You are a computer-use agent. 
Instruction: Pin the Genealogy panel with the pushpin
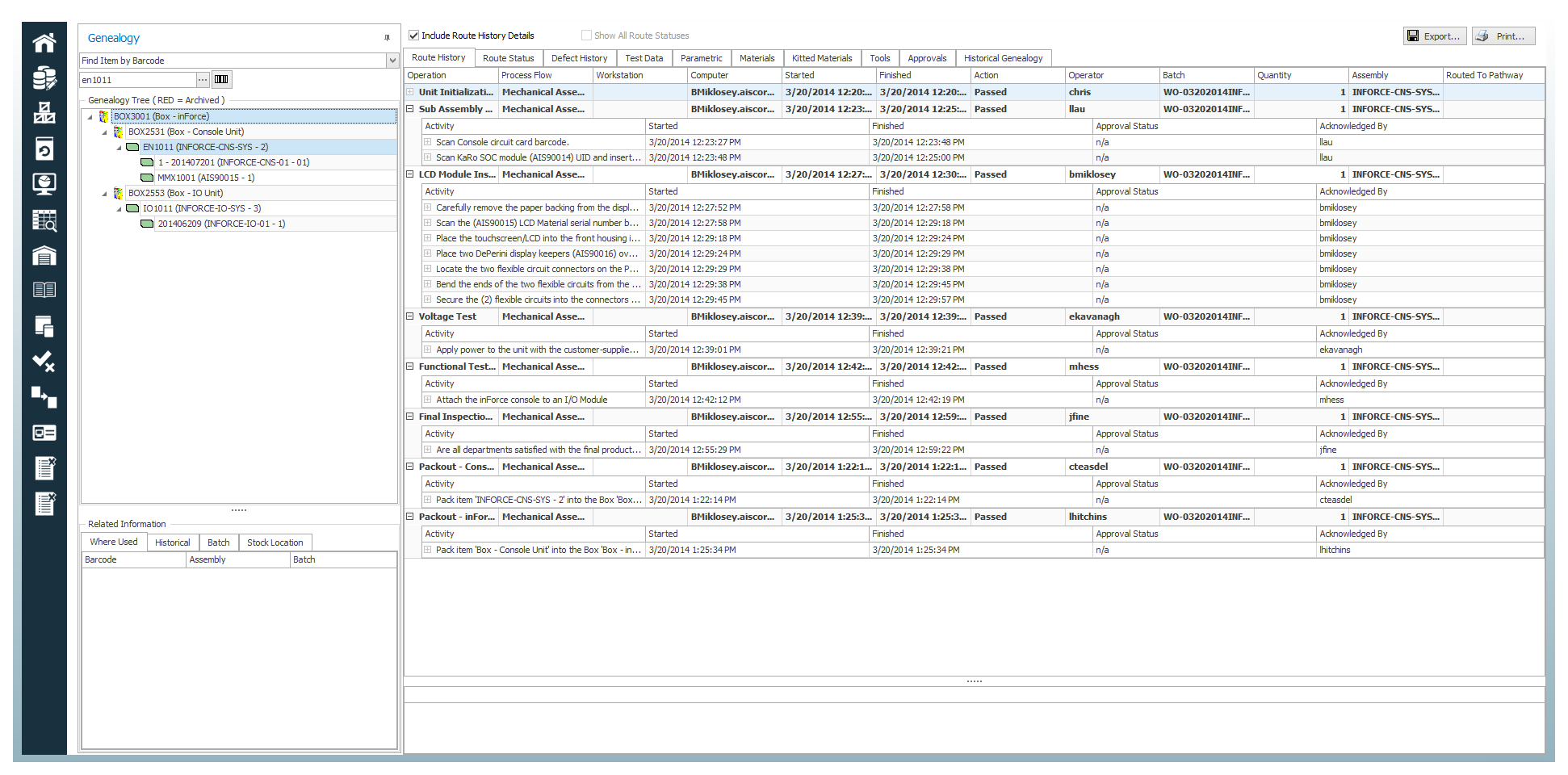click(x=387, y=38)
